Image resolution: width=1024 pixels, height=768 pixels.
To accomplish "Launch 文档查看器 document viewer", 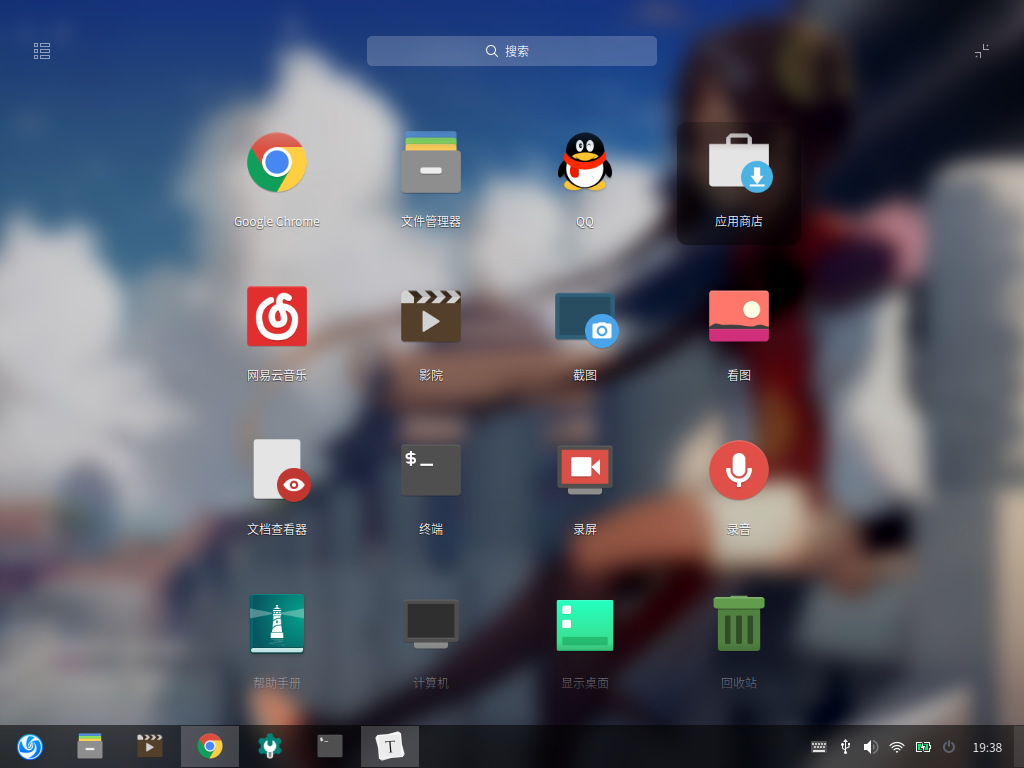I will (x=277, y=471).
